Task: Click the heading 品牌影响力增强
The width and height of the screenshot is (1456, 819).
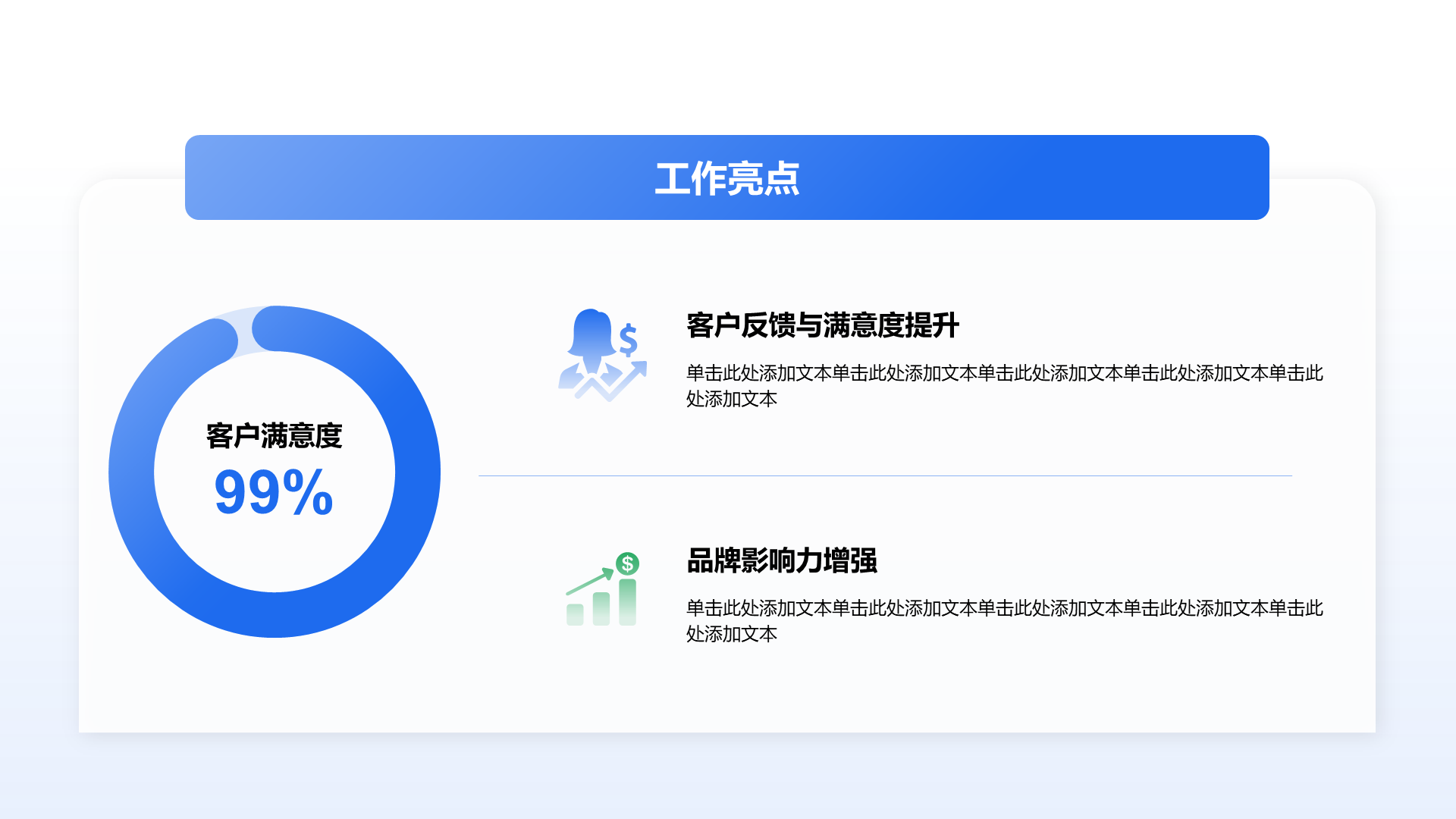Action: [x=782, y=560]
